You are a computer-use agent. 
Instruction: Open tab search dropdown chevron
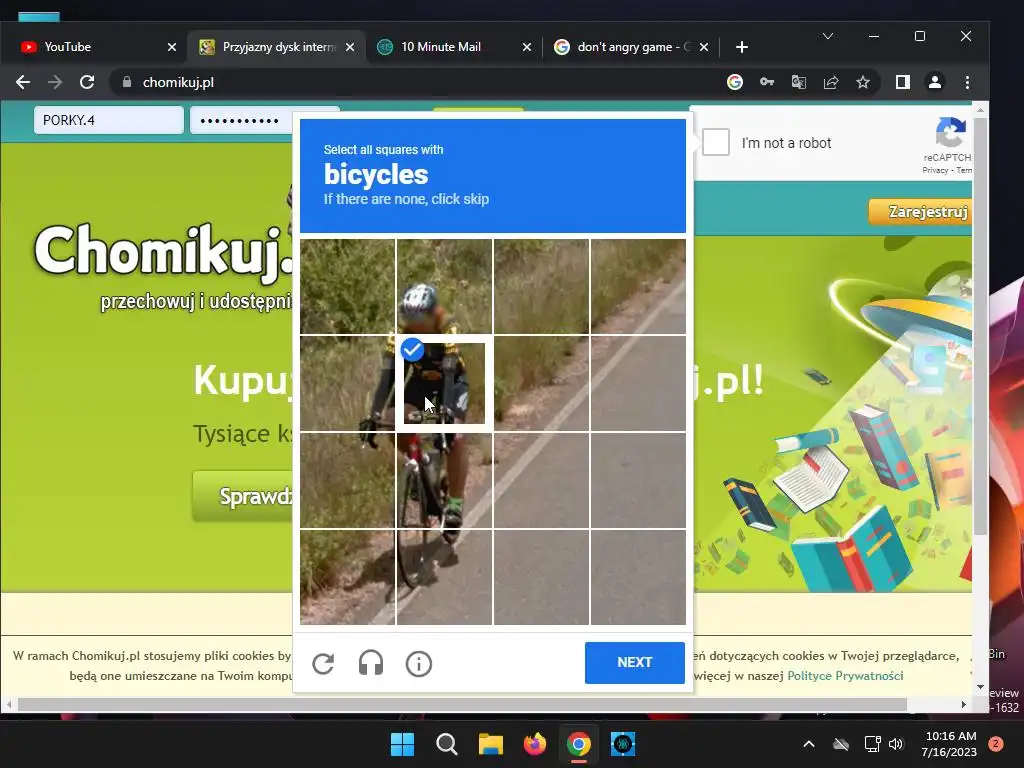828,36
